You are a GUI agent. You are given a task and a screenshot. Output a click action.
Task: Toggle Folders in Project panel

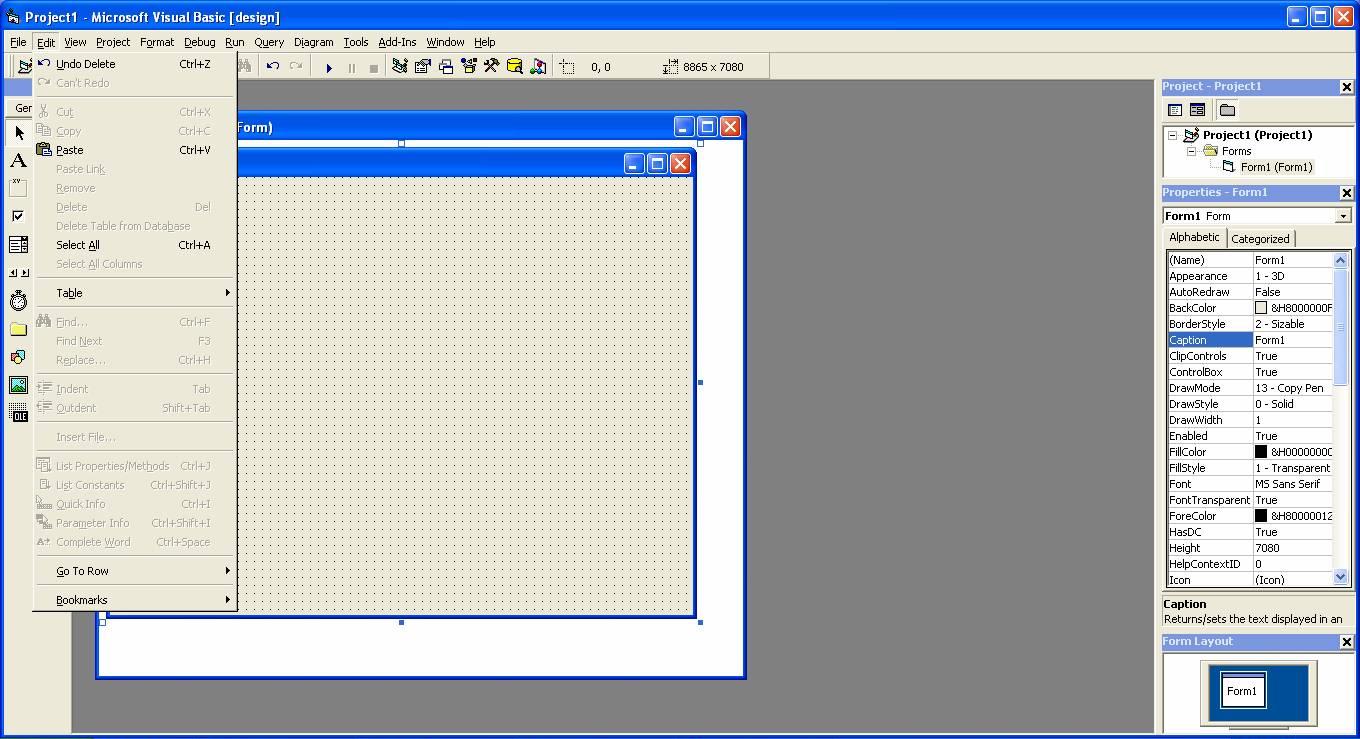click(1227, 110)
